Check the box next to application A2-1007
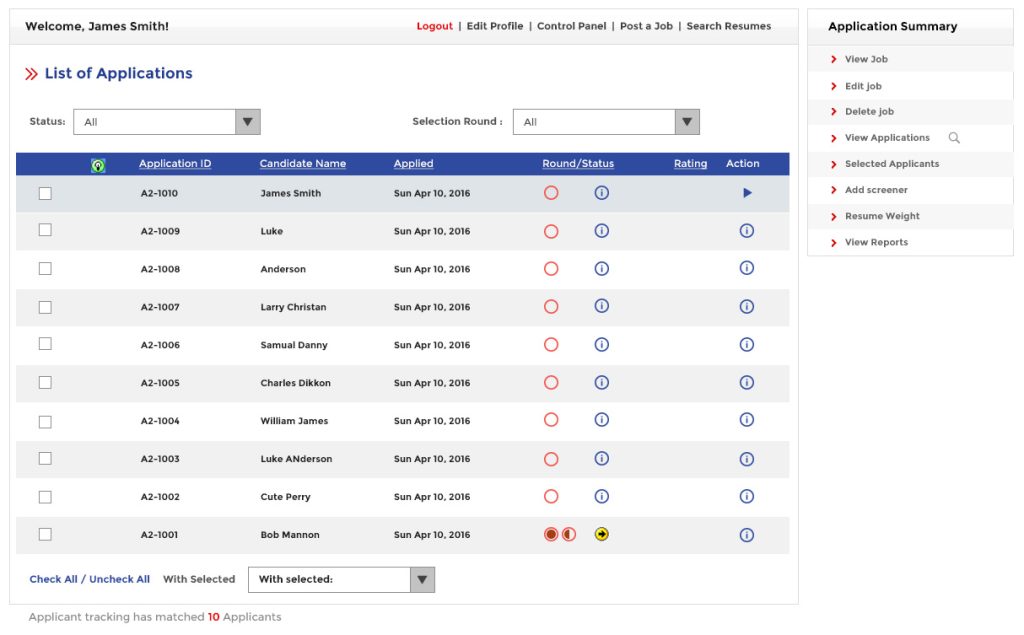Screen dimensions: 1024x635 [x=44, y=306]
